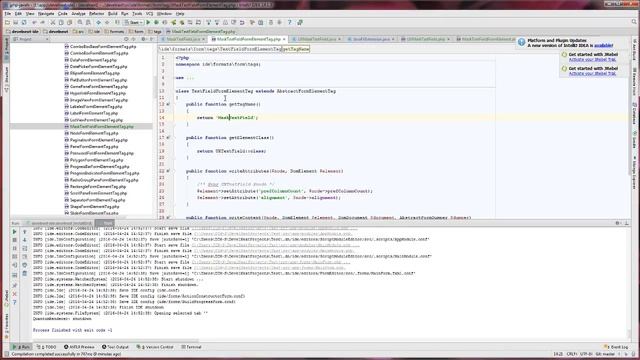Toggle soft-wrap in Run console
Screen dimensions: 640x360
pyautogui.click(x=24, y=248)
